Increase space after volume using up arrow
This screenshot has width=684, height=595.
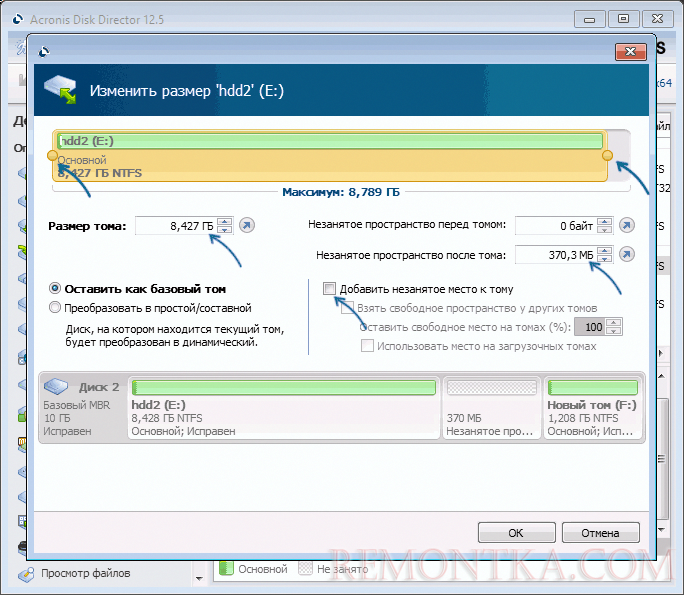(x=605, y=250)
